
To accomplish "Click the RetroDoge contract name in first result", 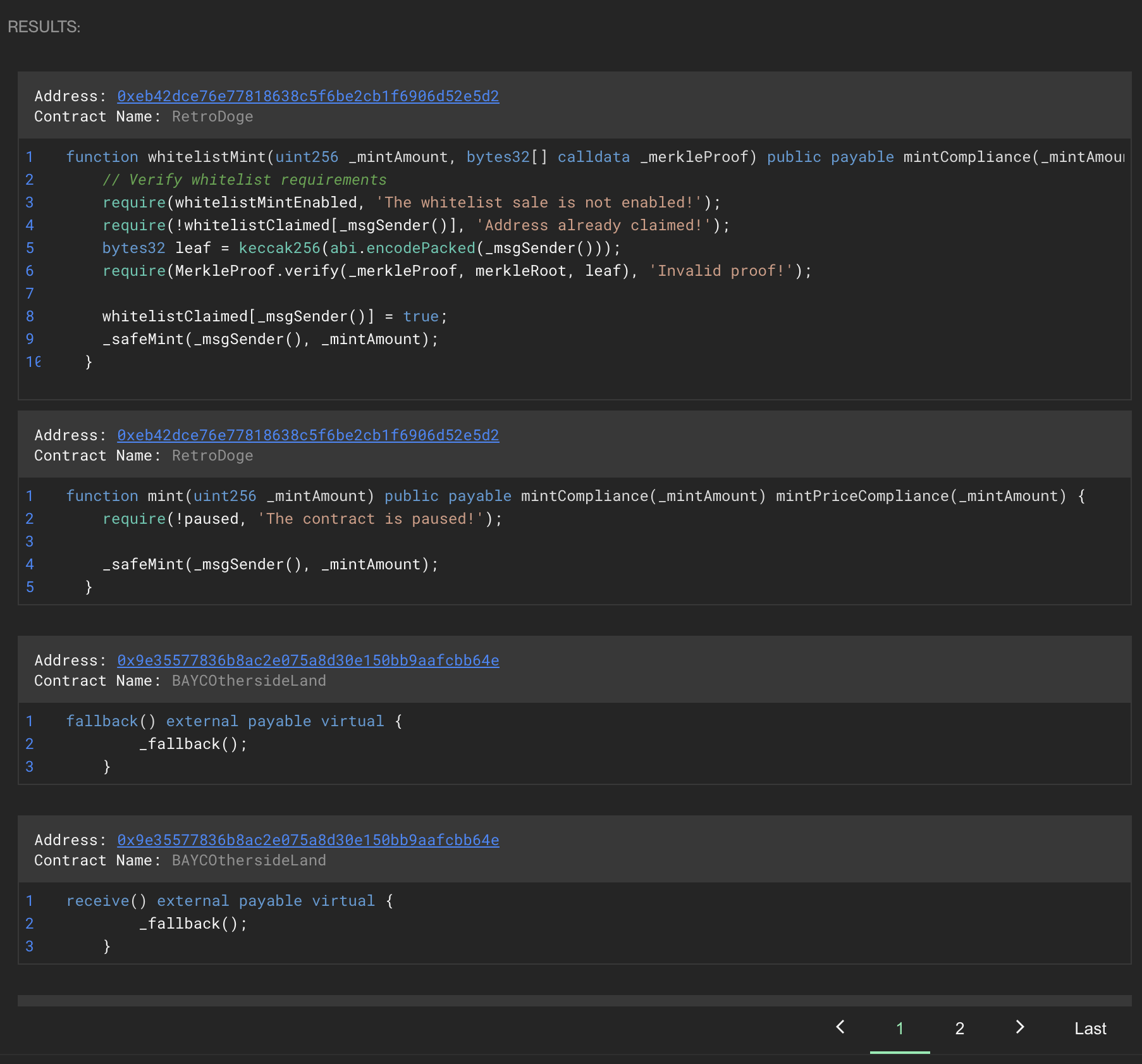I will pyautogui.click(x=212, y=116).
